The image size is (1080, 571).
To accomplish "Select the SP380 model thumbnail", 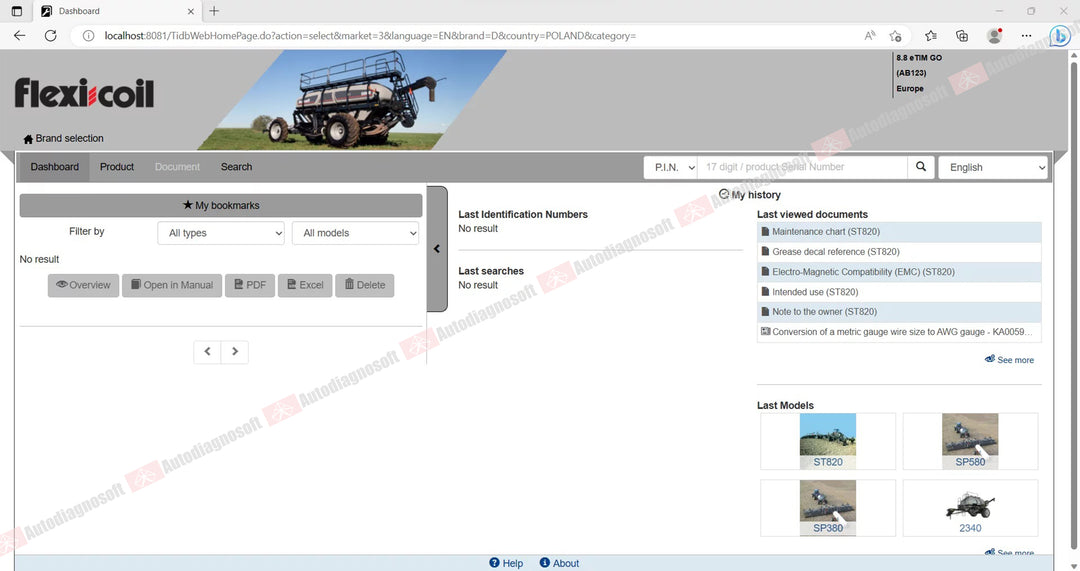I will (828, 508).
